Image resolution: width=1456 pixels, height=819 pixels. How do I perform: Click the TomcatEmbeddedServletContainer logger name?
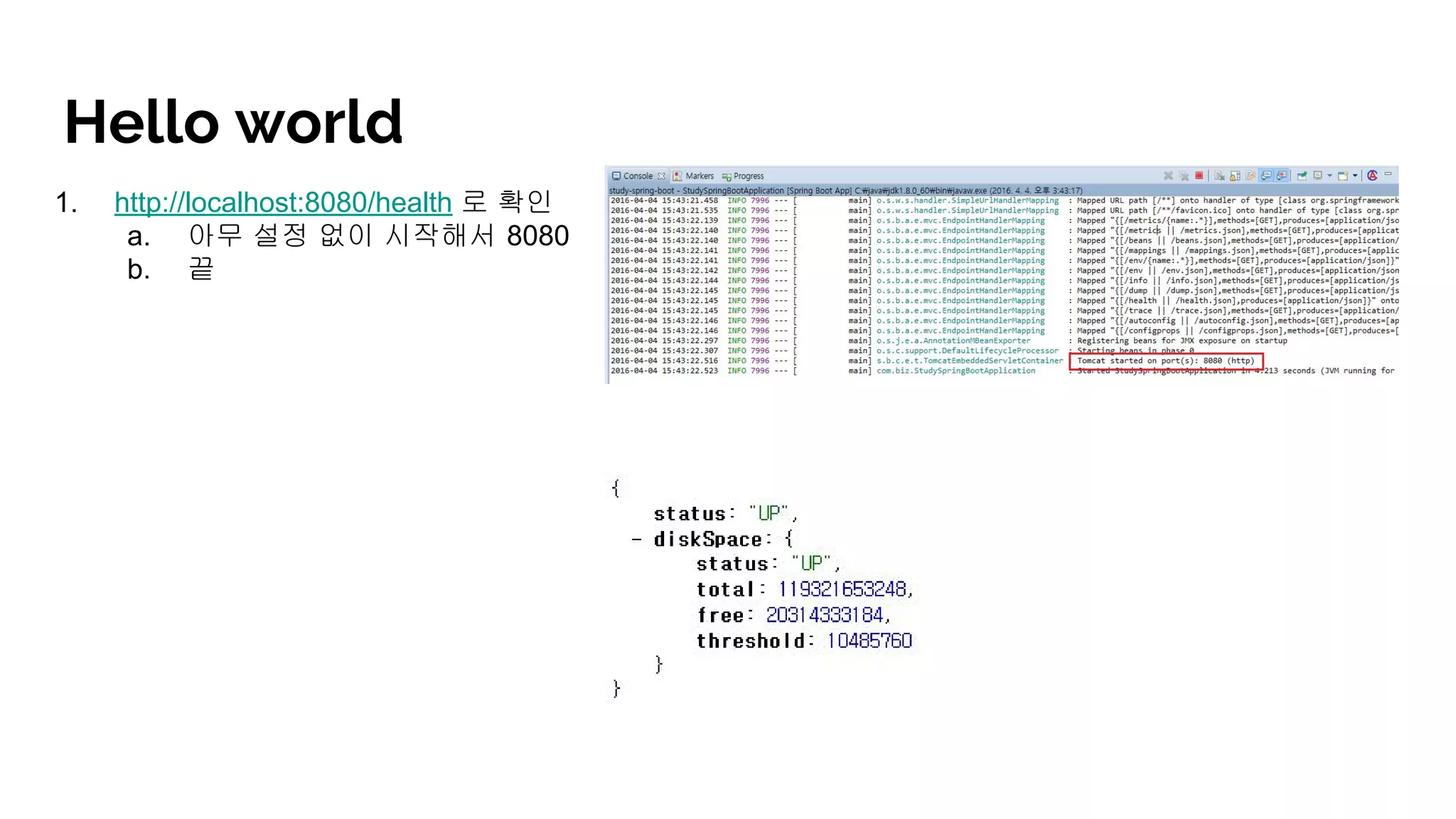tap(970, 361)
